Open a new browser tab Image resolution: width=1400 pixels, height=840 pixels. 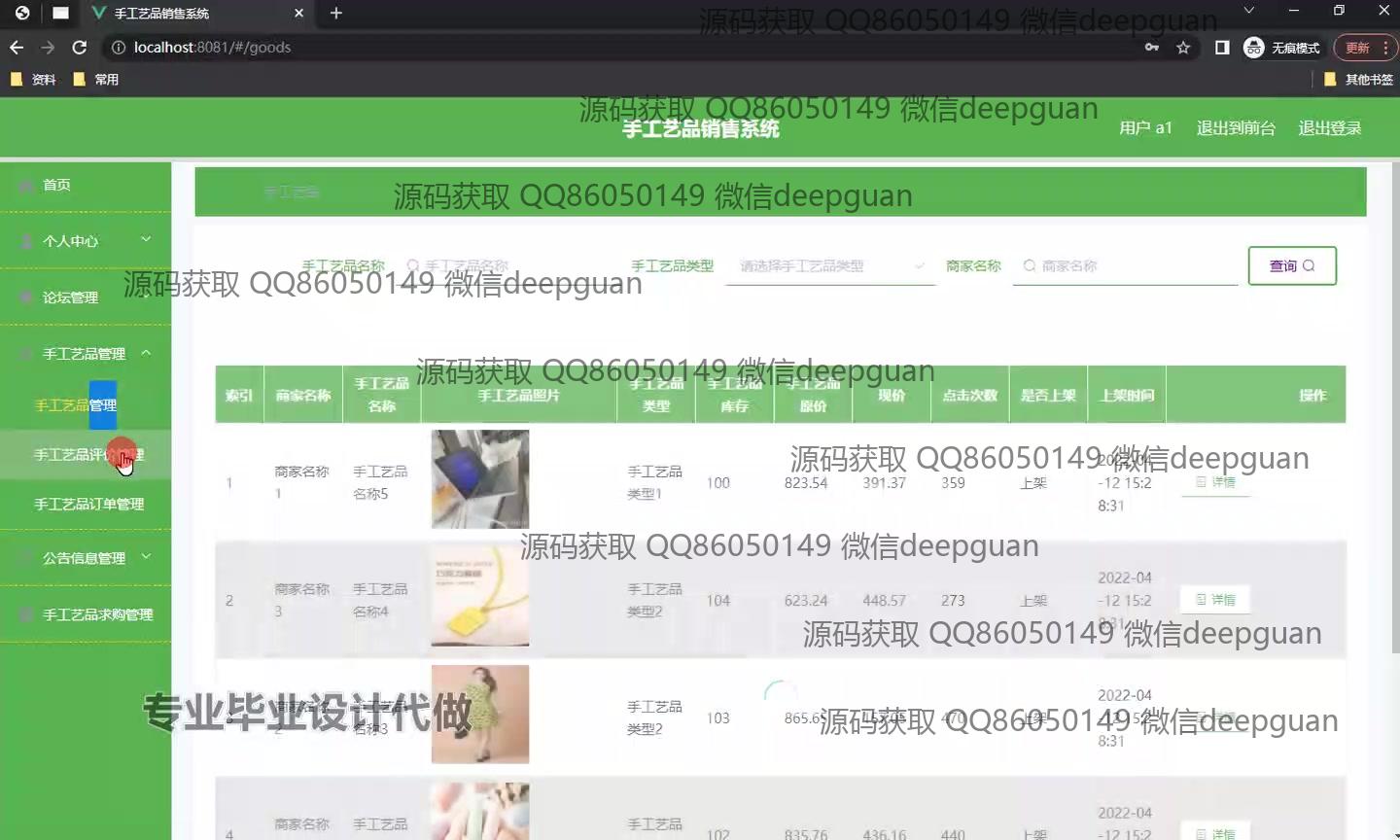point(336,13)
